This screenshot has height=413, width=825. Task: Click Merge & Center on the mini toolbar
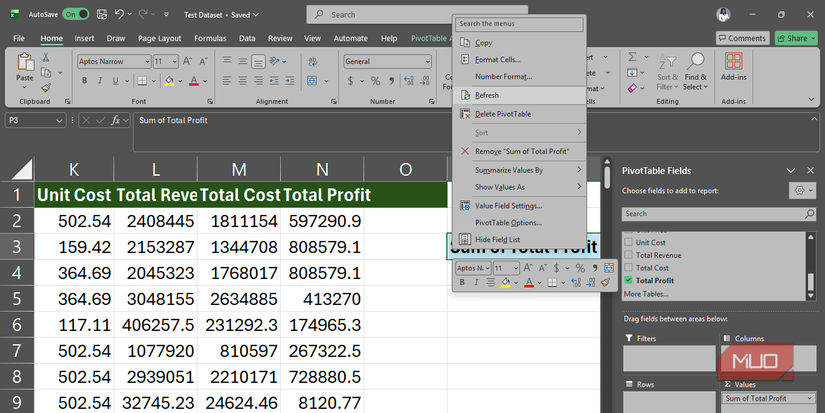point(609,268)
